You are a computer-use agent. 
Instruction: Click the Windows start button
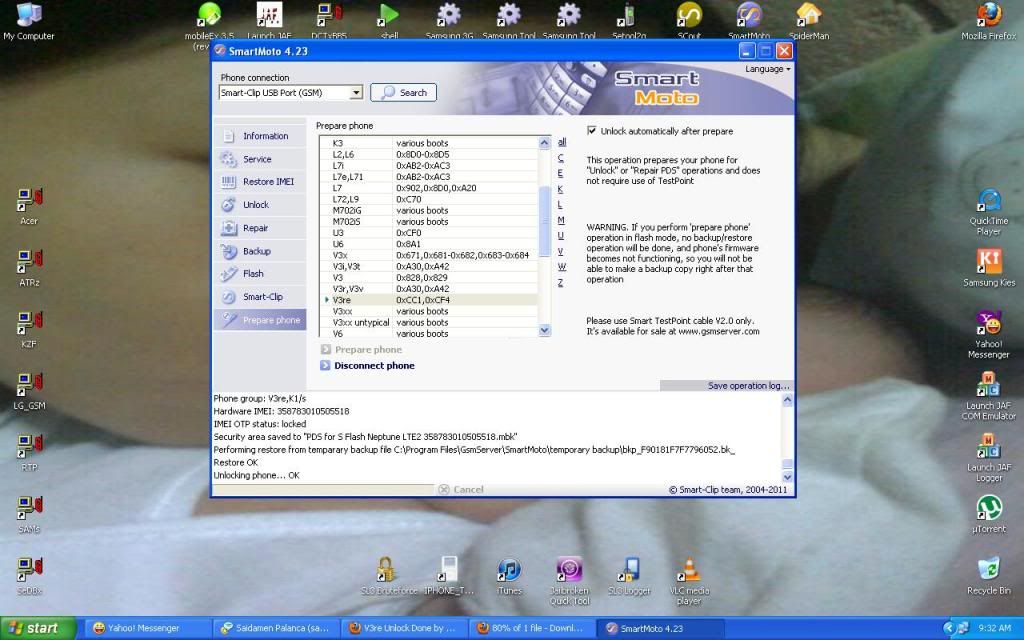click(x=37, y=628)
